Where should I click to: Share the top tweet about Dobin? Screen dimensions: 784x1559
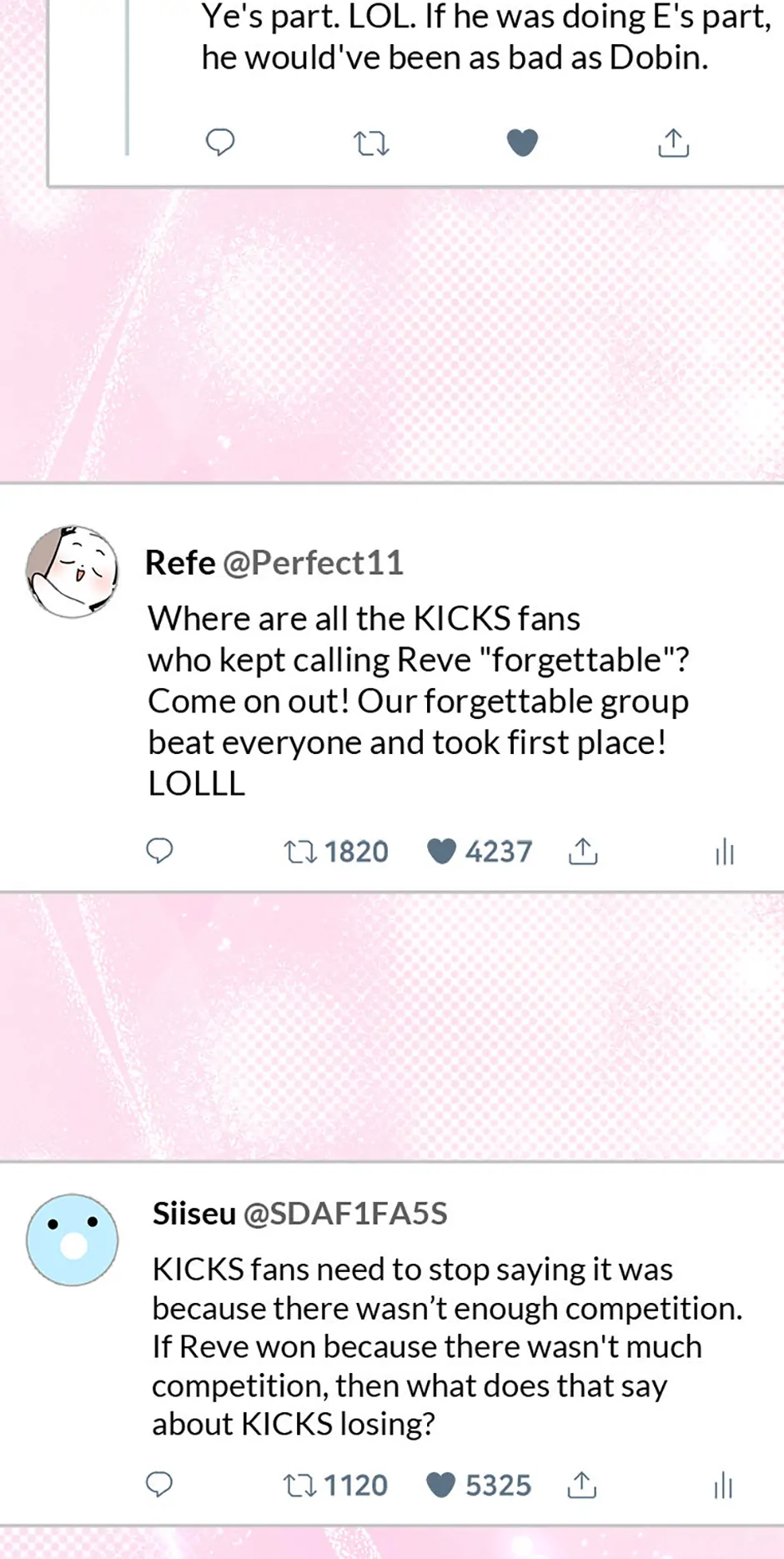pyautogui.click(x=673, y=143)
